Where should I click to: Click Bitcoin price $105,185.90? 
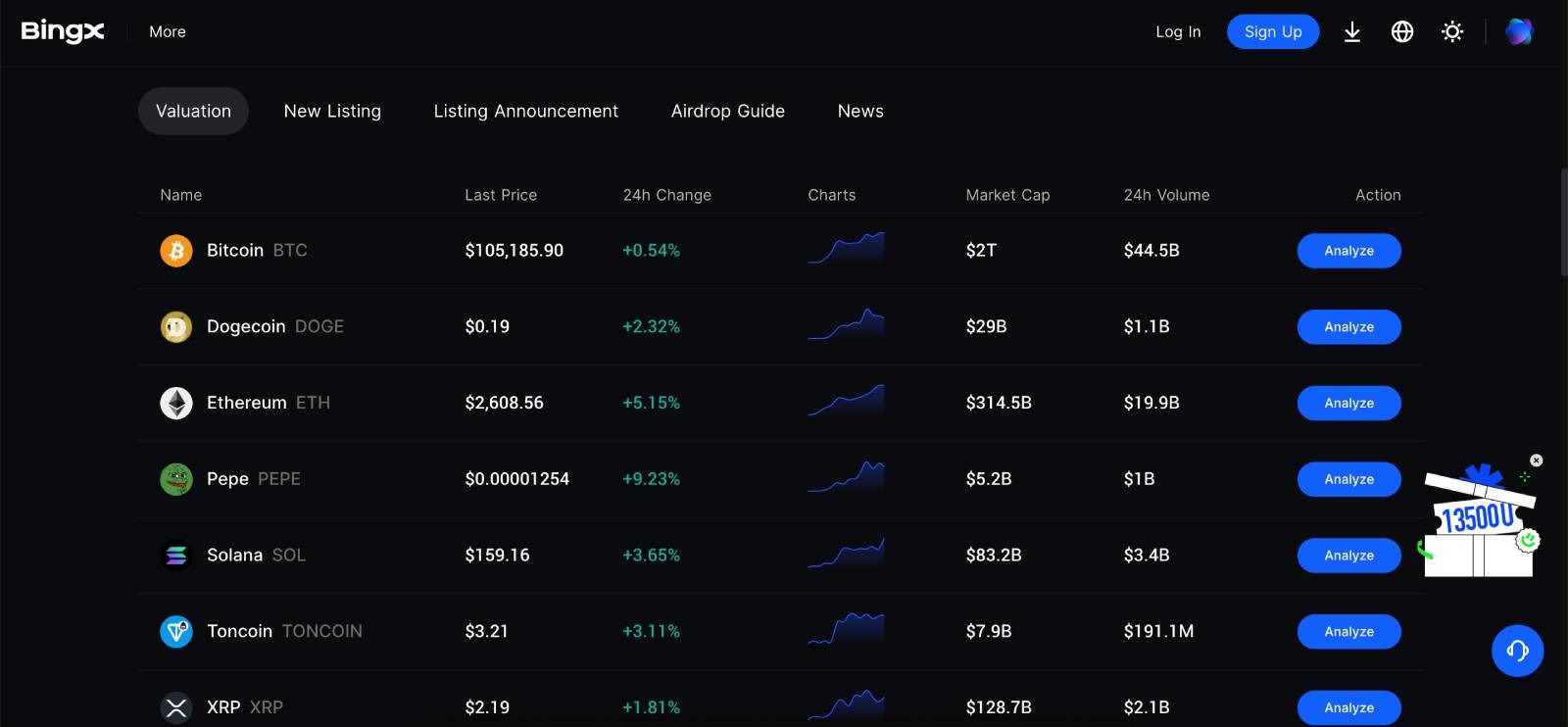pyautogui.click(x=514, y=251)
